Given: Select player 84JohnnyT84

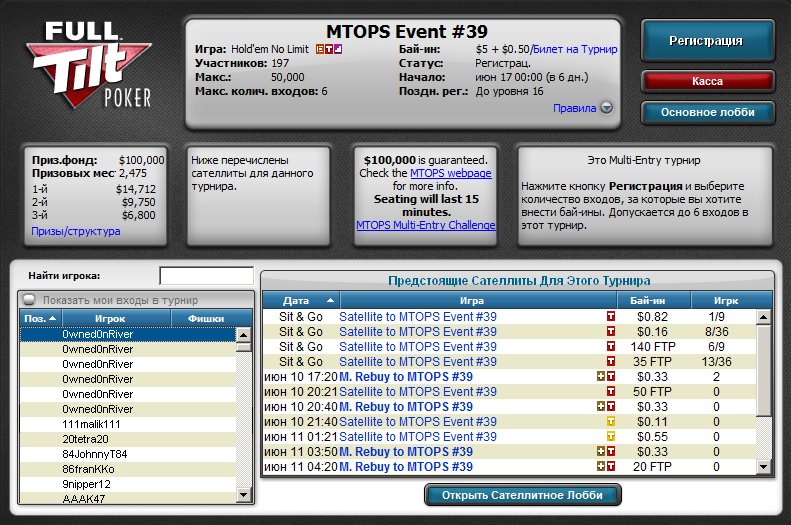Looking at the screenshot, I should click(x=128, y=454).
